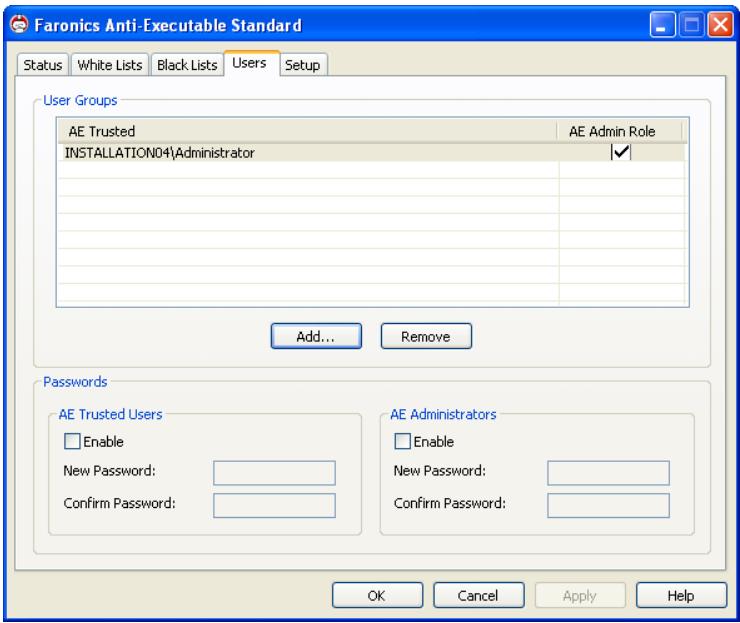Open the White Lists tab

click(109, 65)
